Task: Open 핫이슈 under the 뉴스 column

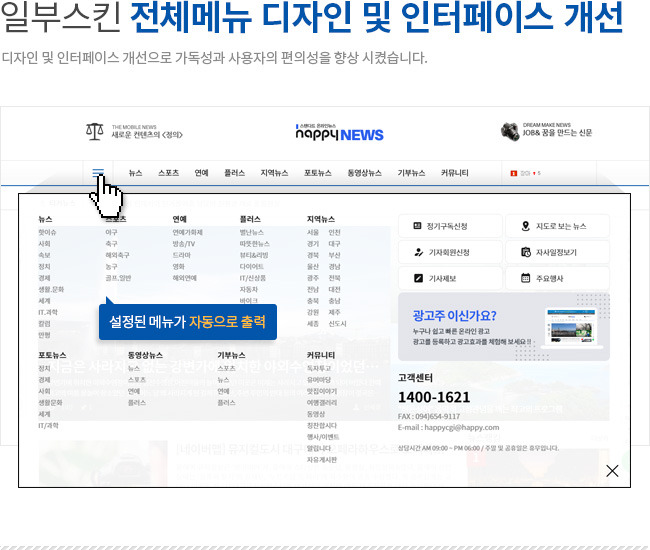Action: (x=47, y=232)
